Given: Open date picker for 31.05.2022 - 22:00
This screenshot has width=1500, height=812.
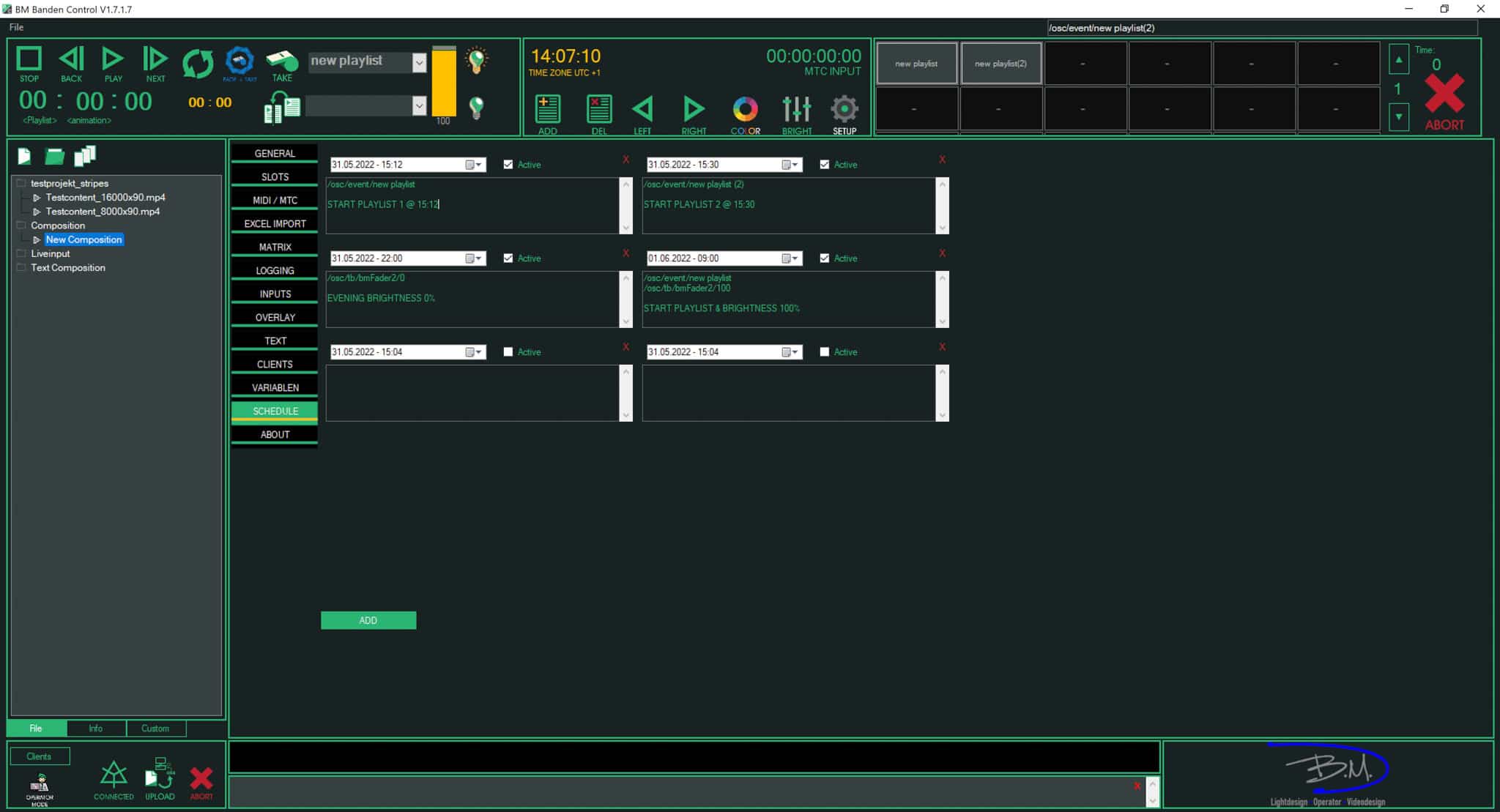Looking at the screenshot, I should 474,258.
